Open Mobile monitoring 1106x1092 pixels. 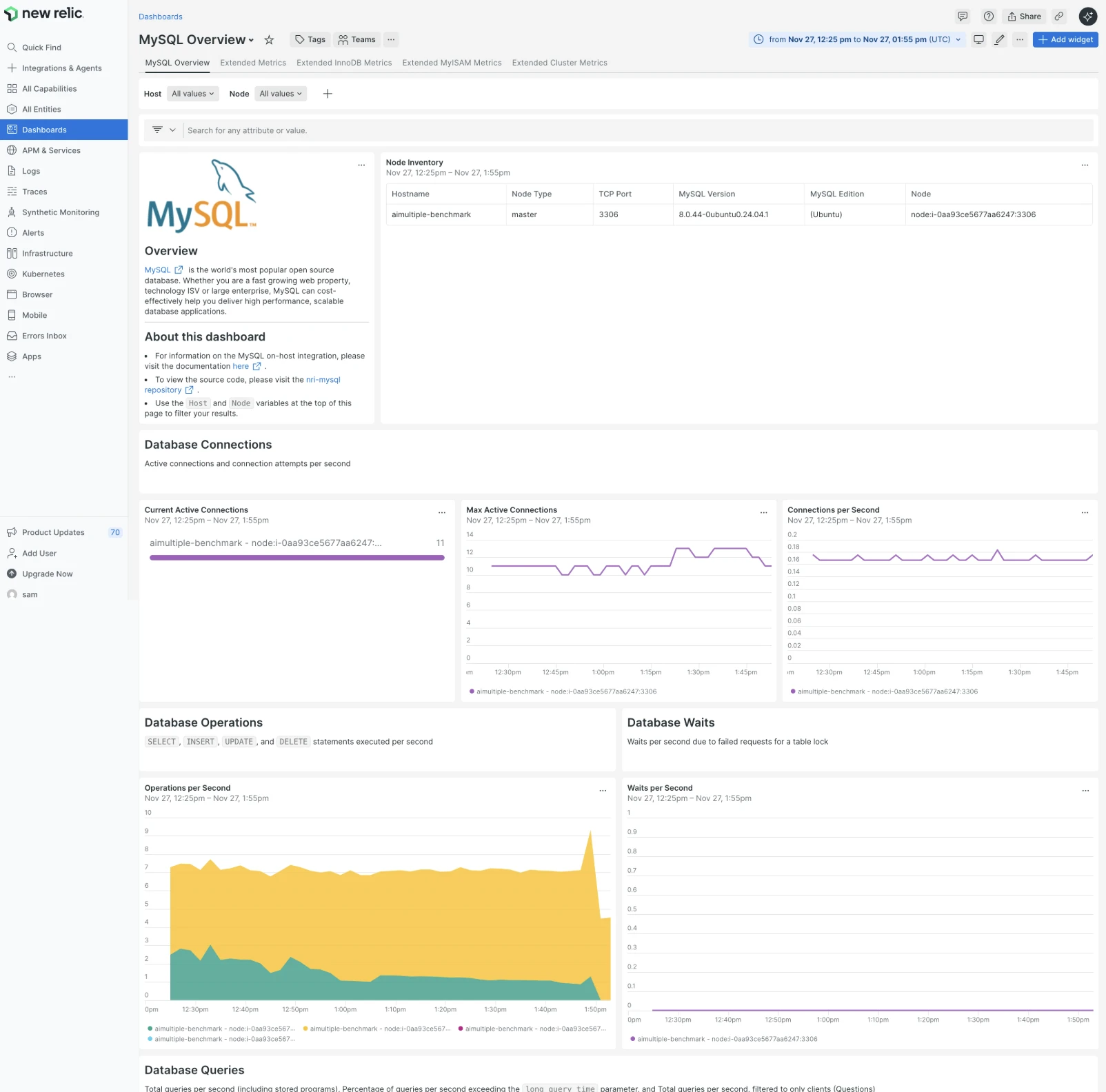[x=34, y=316]
